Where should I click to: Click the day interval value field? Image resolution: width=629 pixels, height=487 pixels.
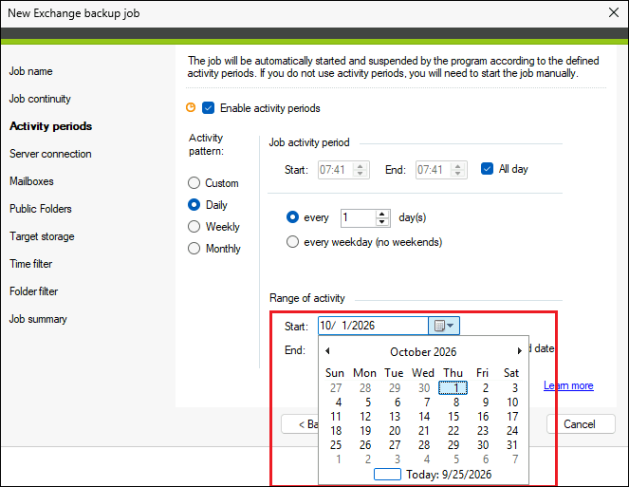coord(359,218)
